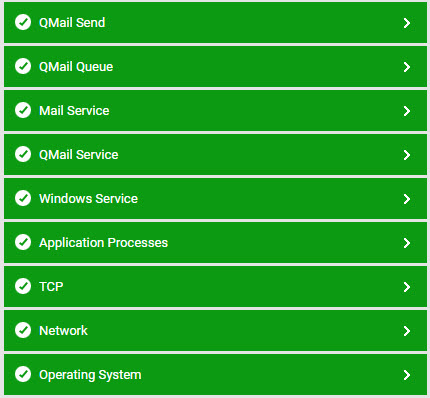Expand QMail Queue using the right chevron

[x=407, y=67]
